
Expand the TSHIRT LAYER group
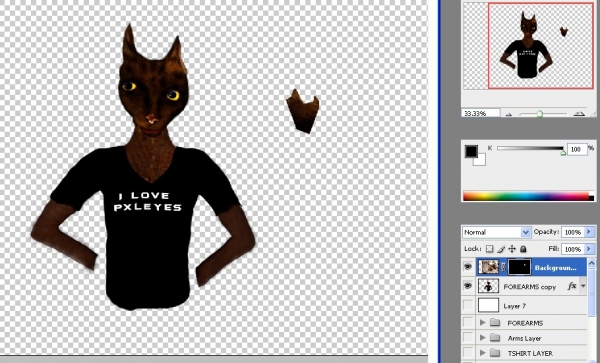(483, 353)
